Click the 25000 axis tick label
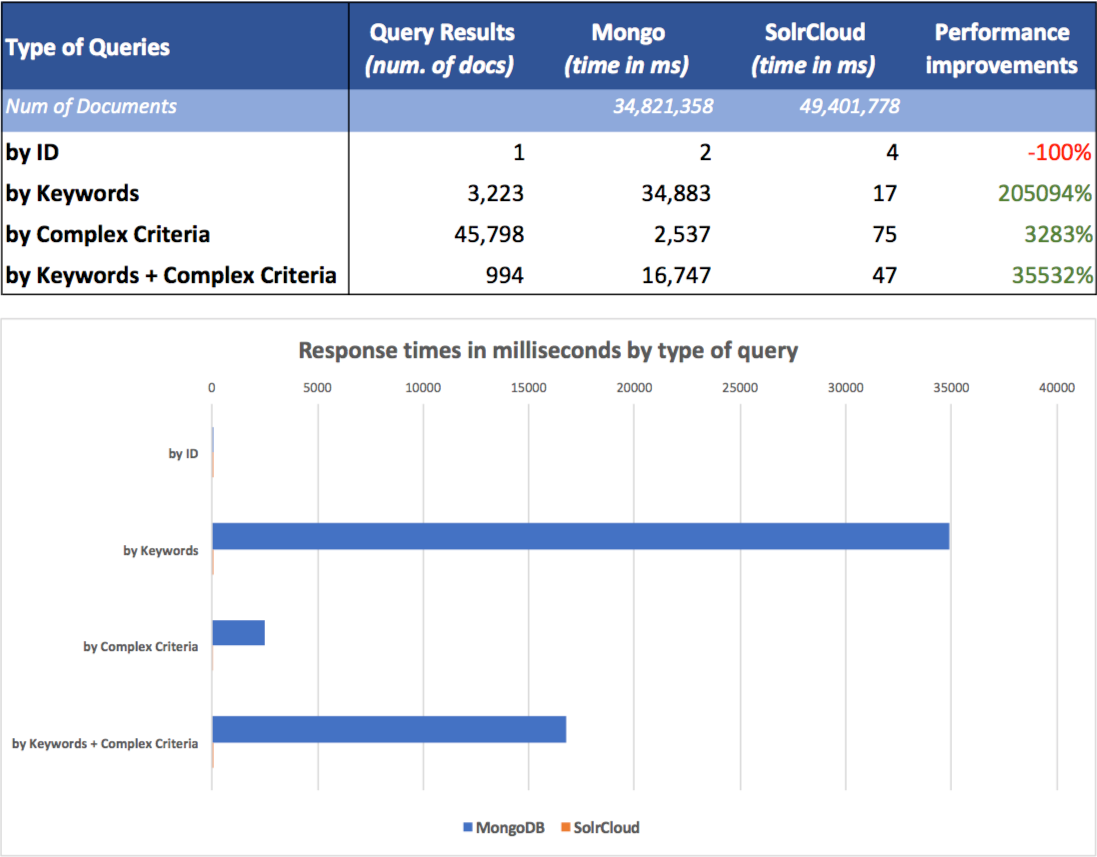Screen dimensions: 1097x857 pyautogui.click(x=739, y=388)
